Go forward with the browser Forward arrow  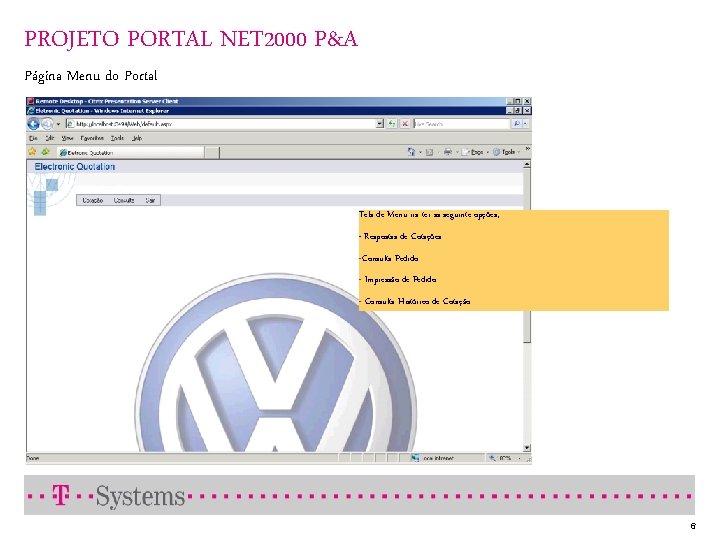point(47,124)
